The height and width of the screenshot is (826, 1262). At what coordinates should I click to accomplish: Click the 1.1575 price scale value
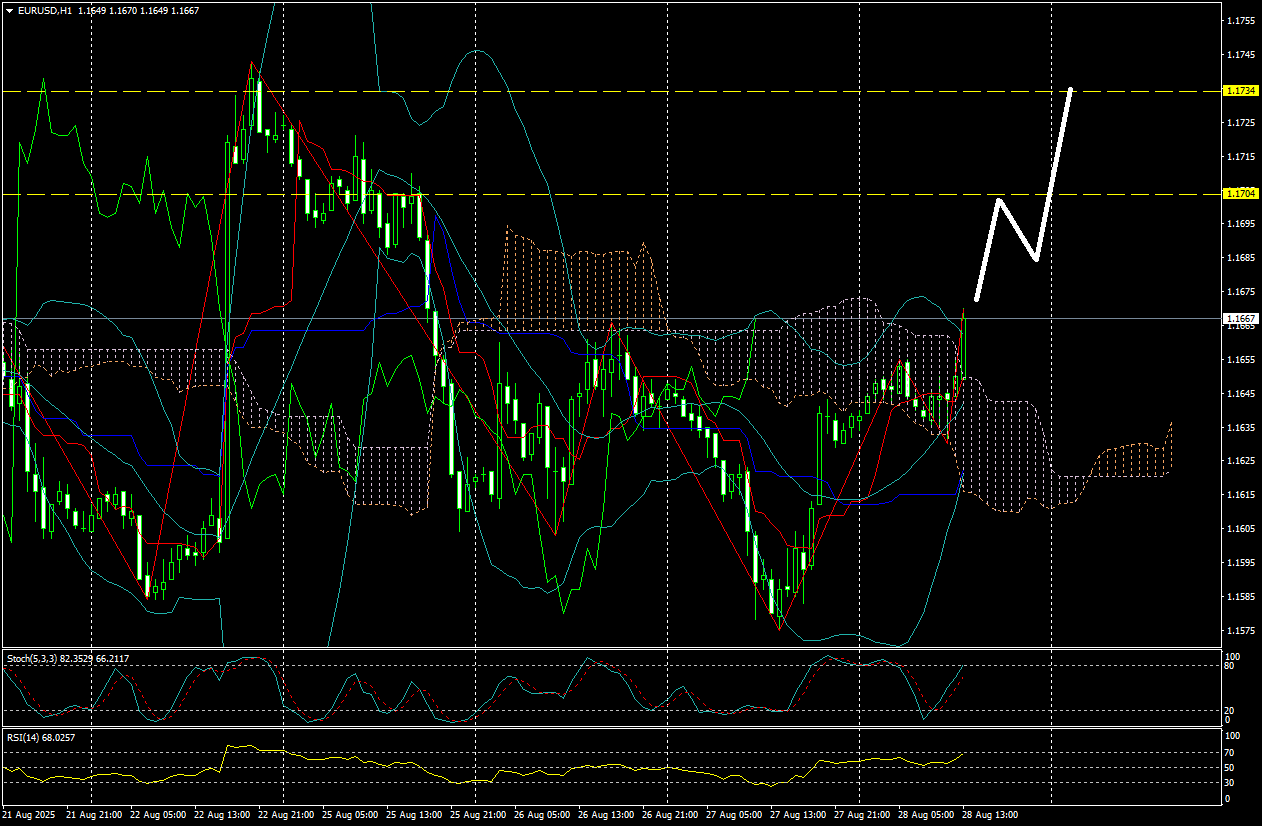pos(1240,631)
